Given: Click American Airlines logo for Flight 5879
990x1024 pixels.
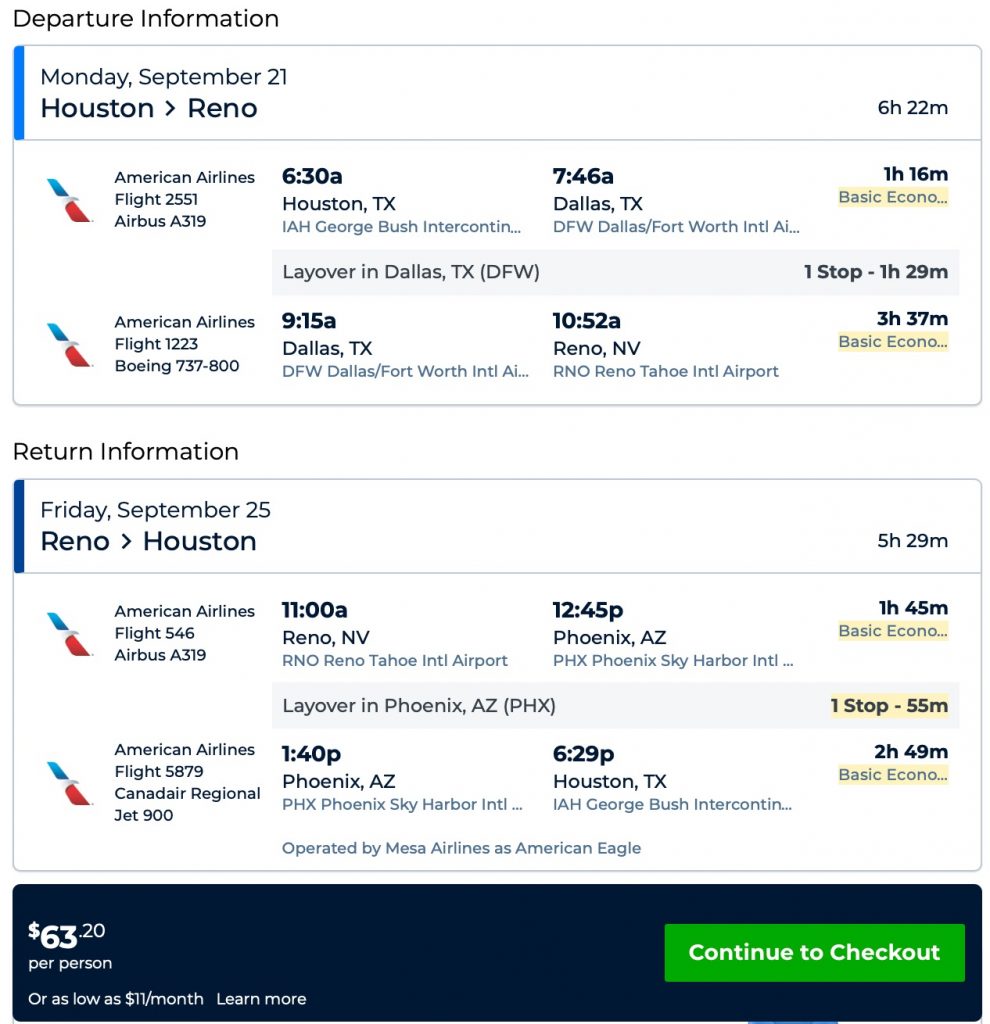Looking at the screenshot, I should 69,782.
